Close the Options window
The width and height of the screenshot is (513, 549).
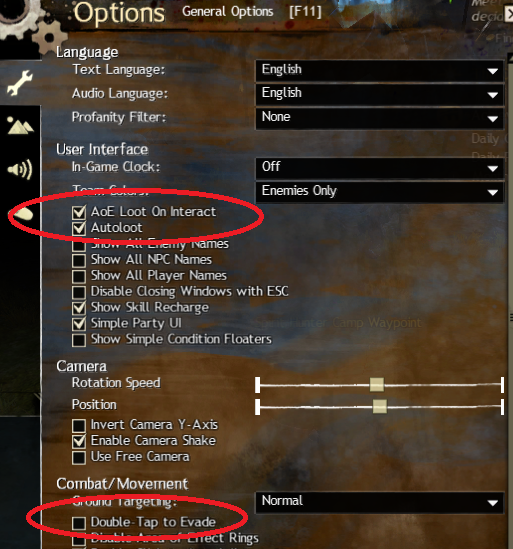click(x=508, y=14)
